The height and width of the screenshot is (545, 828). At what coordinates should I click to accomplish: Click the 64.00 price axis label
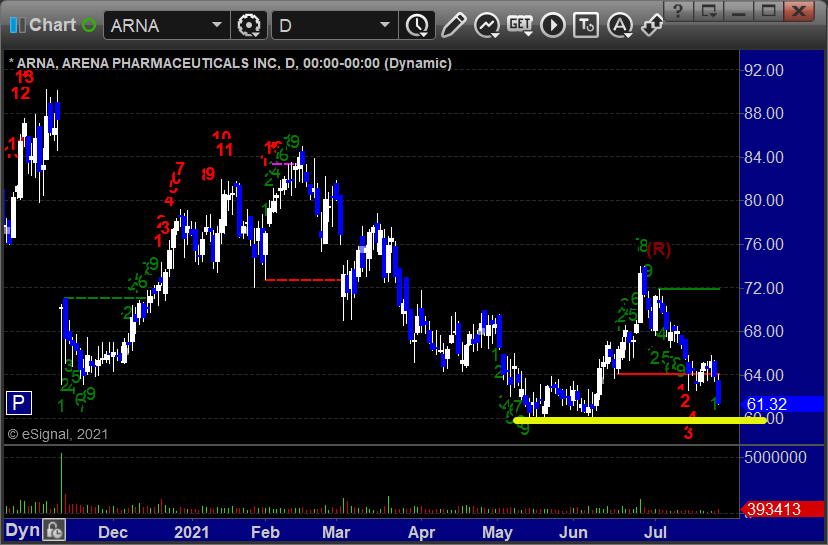coord(764,375)
